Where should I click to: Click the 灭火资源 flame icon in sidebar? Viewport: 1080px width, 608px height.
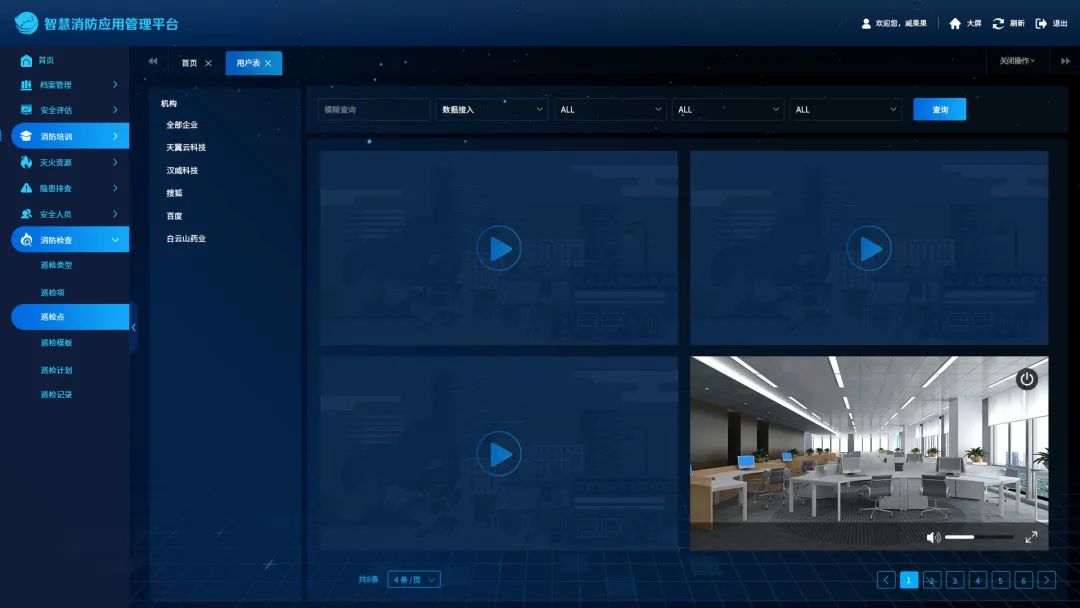(26, 162)
